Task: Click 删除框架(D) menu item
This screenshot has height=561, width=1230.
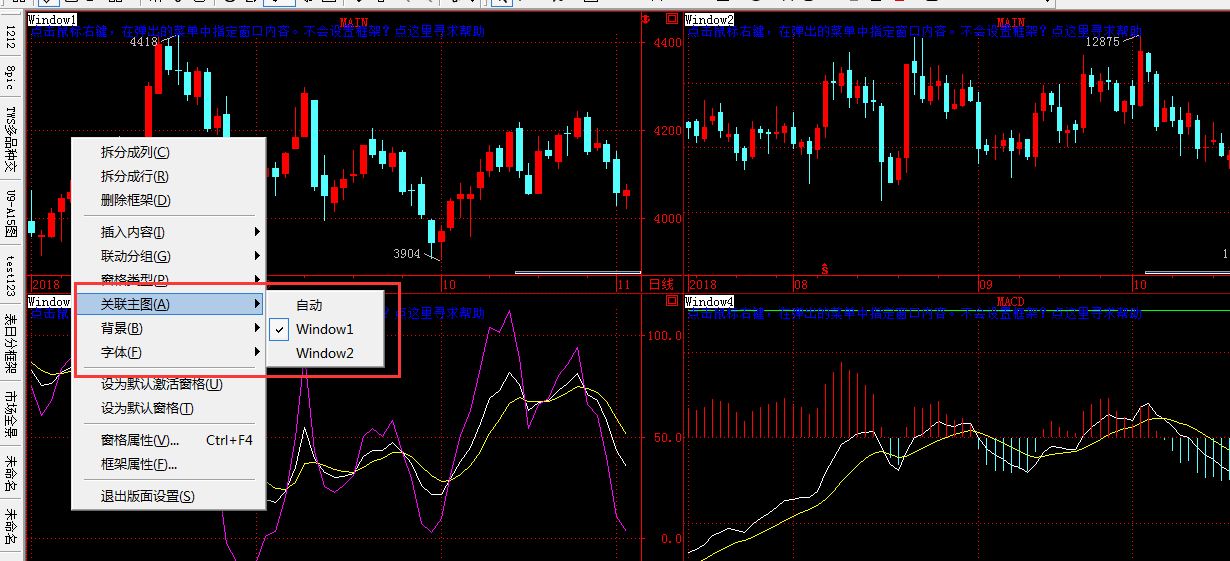Action: pyautogui.click(x=168, y=200)
